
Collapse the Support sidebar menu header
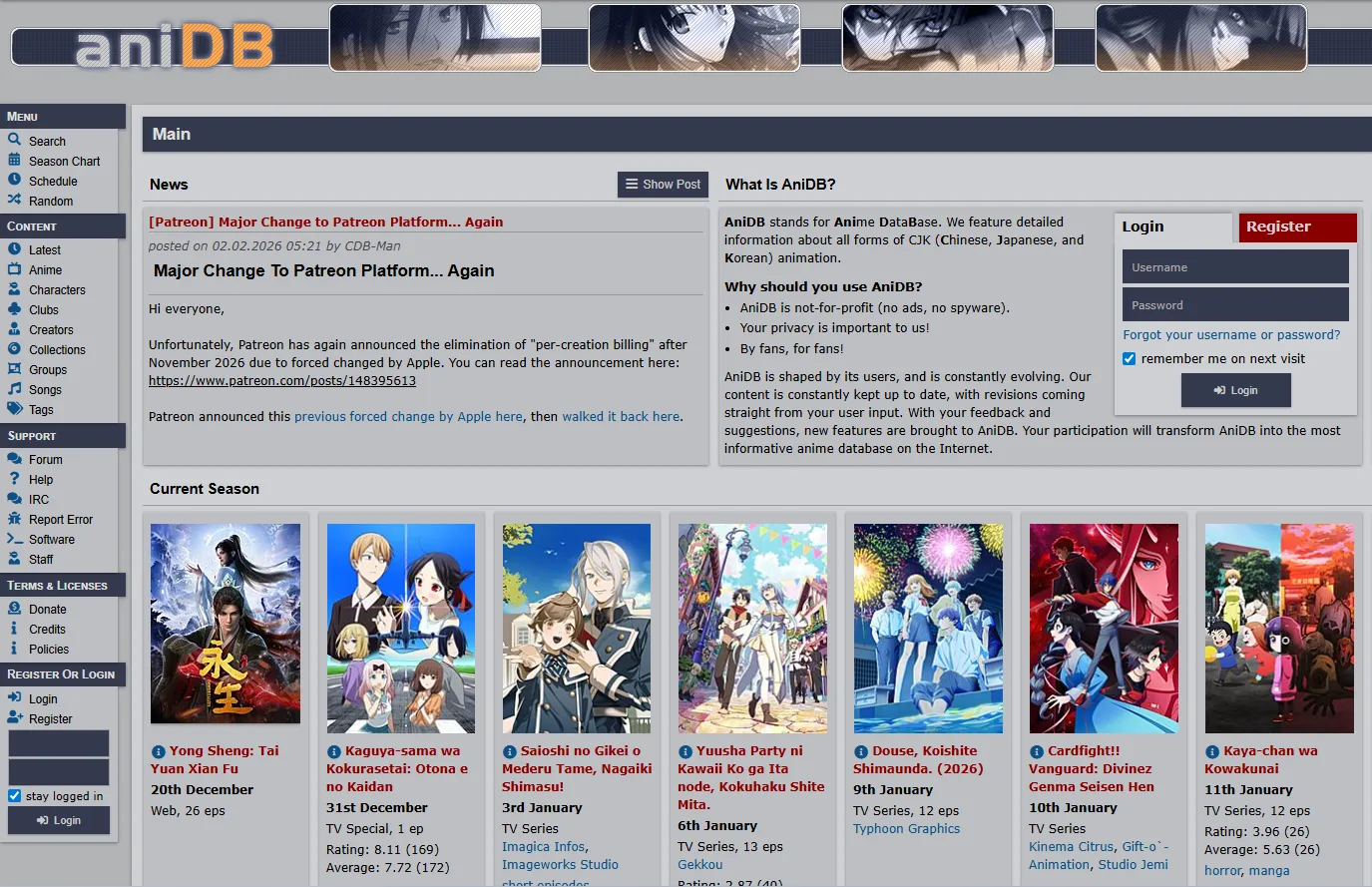[62, 436]
